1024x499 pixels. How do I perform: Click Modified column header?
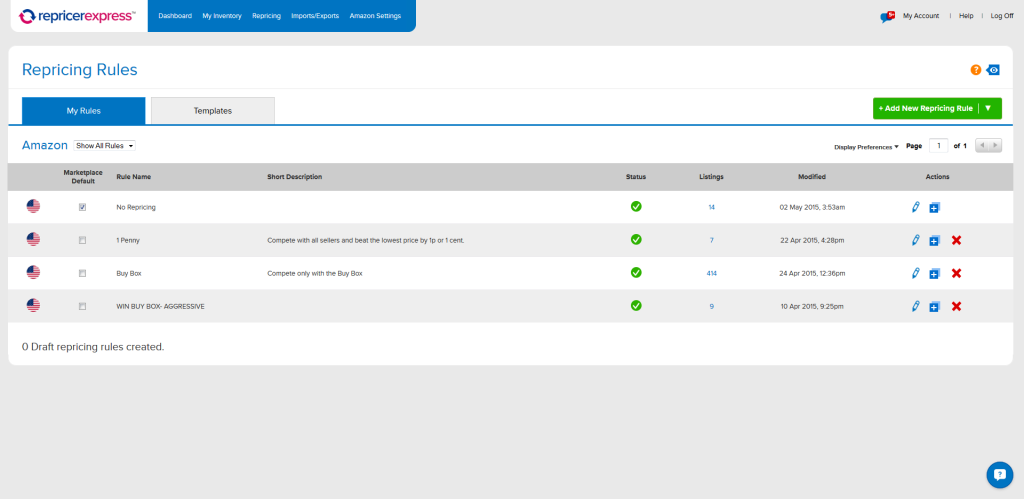tap(812, 177)
